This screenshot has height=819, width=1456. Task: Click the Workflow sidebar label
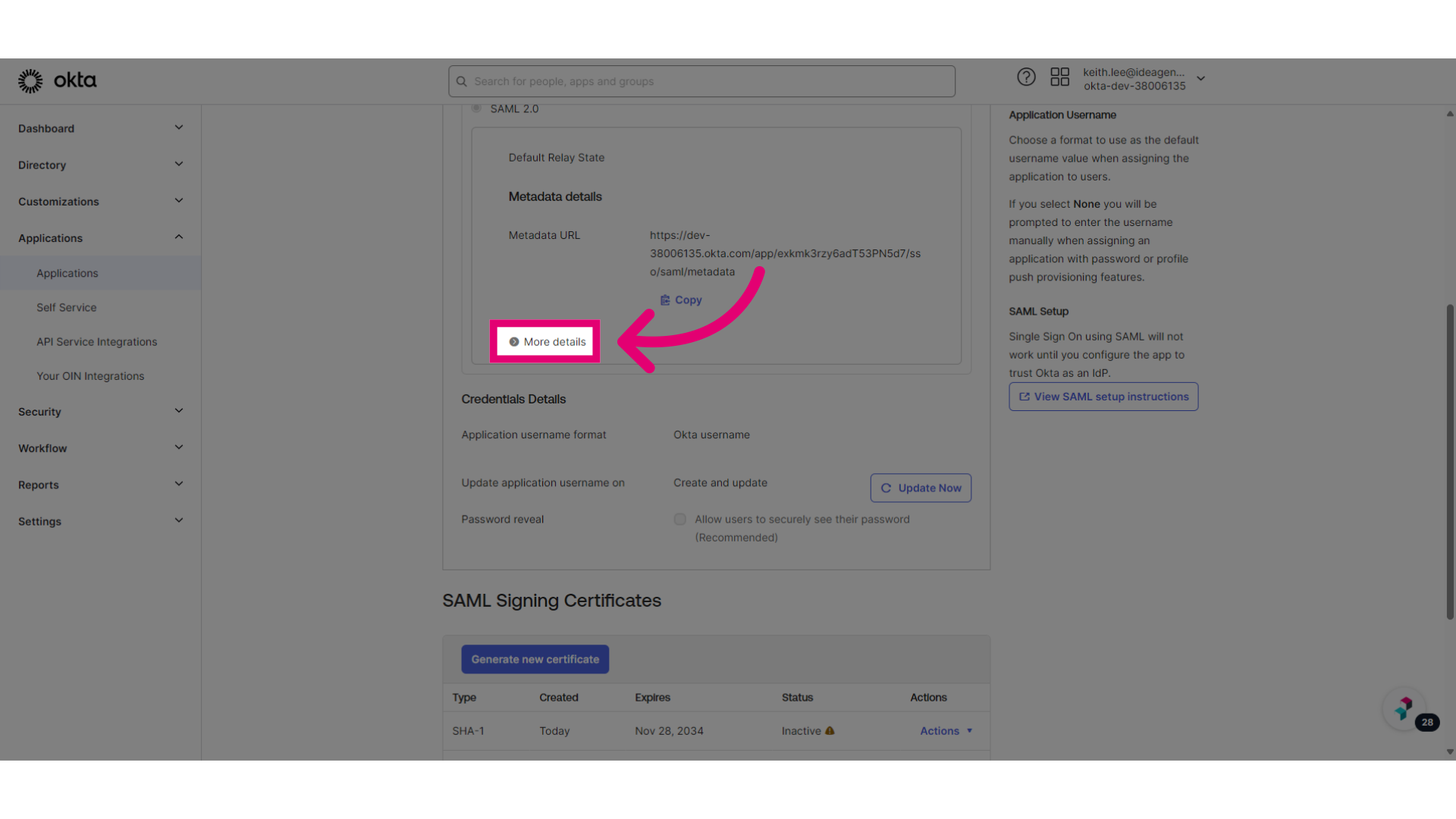[x=42, y=449]
